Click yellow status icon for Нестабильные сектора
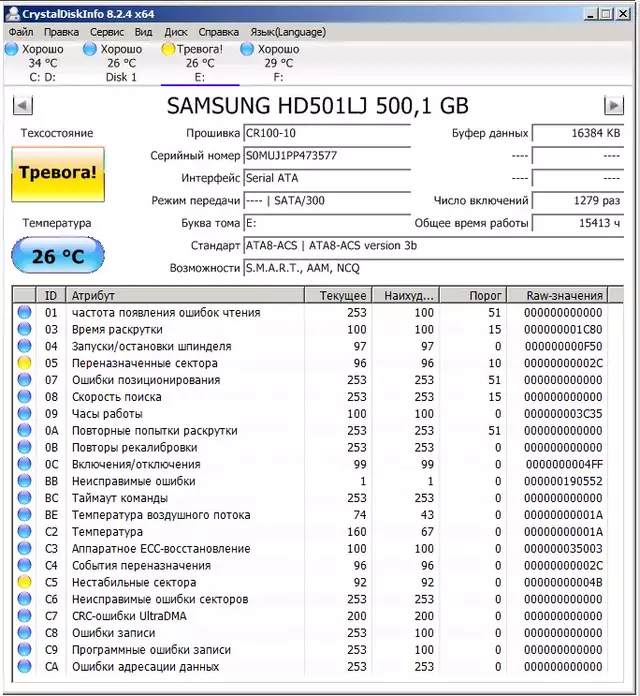The height and width of the screenshot is (696, 640). coord(24,582)
